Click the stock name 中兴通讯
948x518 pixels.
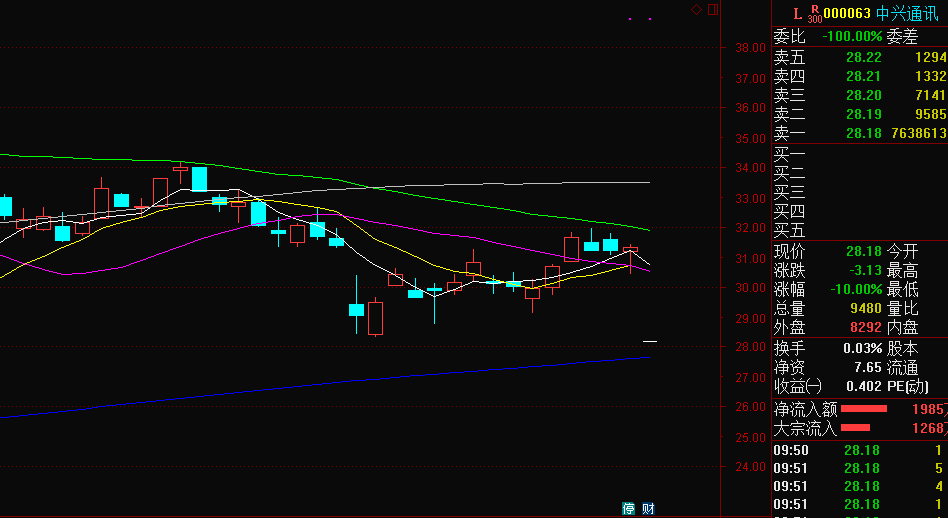[907, 13]
